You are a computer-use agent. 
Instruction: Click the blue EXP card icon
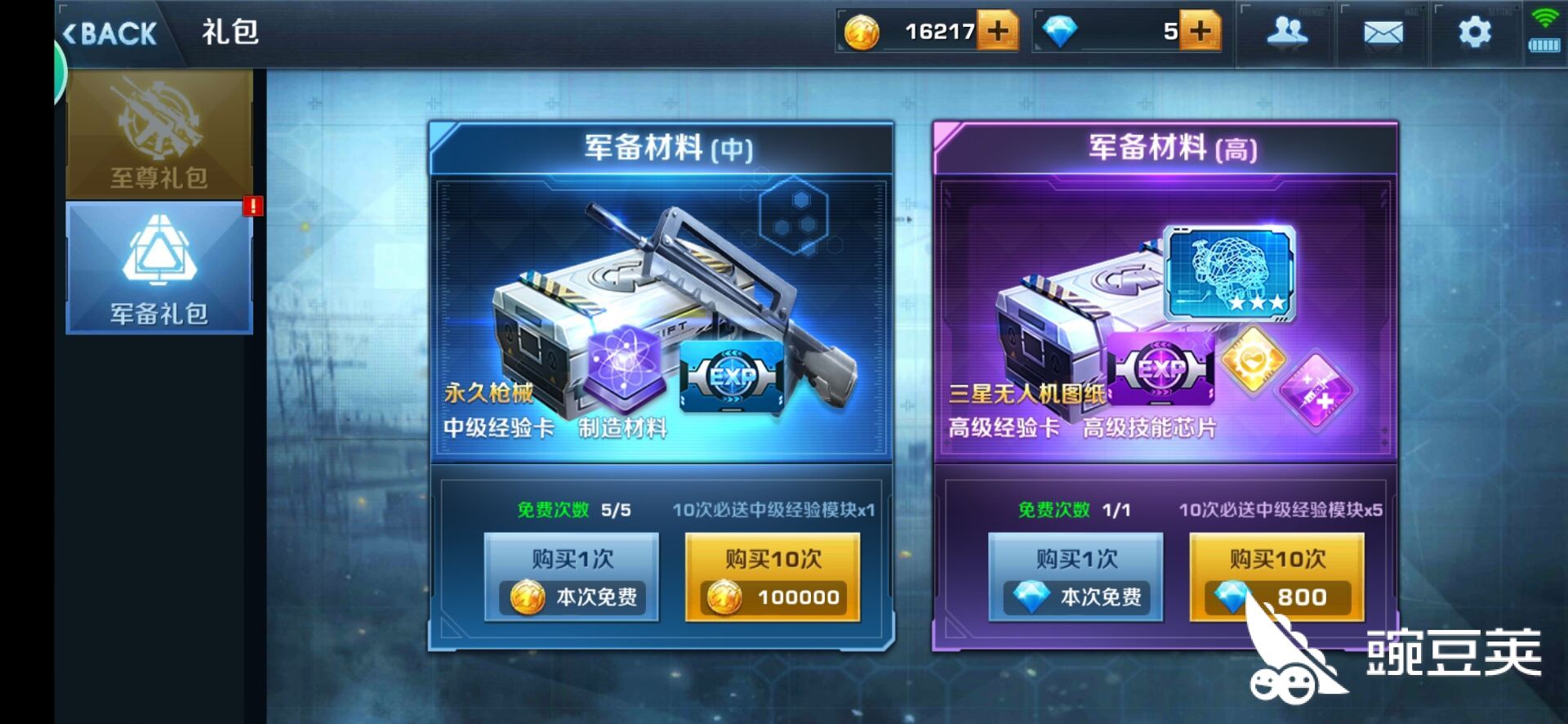click(x=732, y=376)
